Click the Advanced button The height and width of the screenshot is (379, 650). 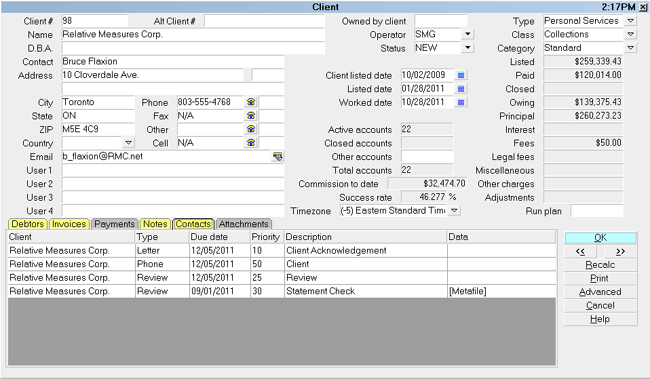click(x=600, y=292)
